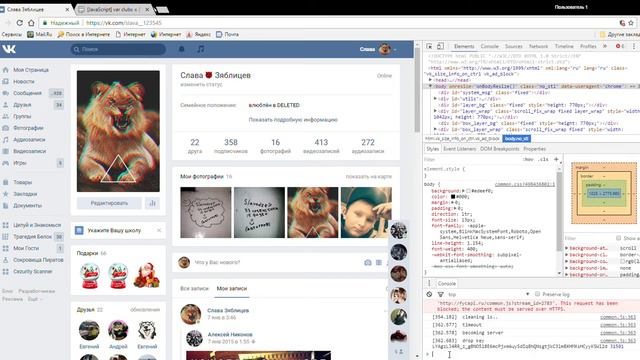Open Новости in left sidebar
The image size is (640, 360).
pyautogui.click(x=24, y=81)
